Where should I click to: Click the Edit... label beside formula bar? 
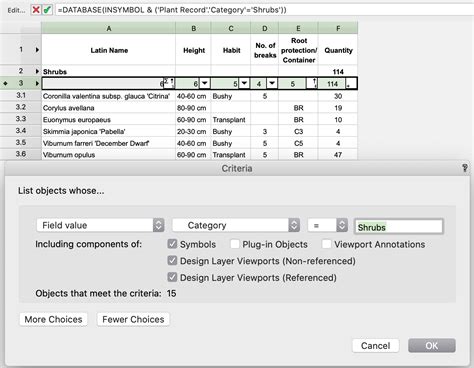(16, 10)
